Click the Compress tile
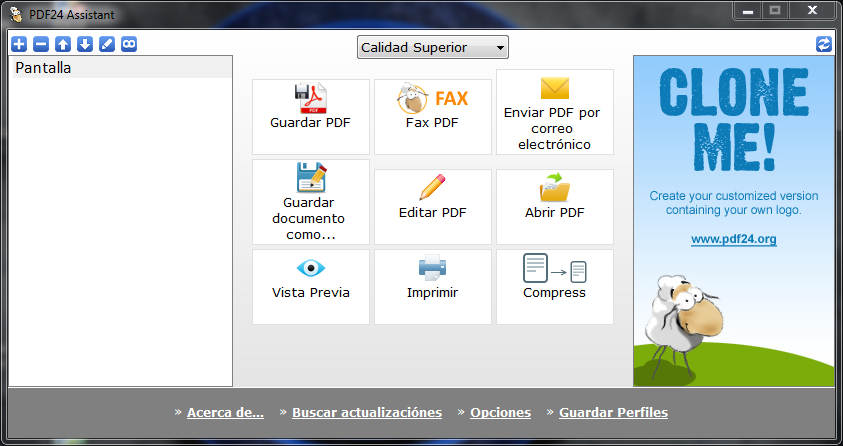The image size is (843, 446). click(555, 286)
